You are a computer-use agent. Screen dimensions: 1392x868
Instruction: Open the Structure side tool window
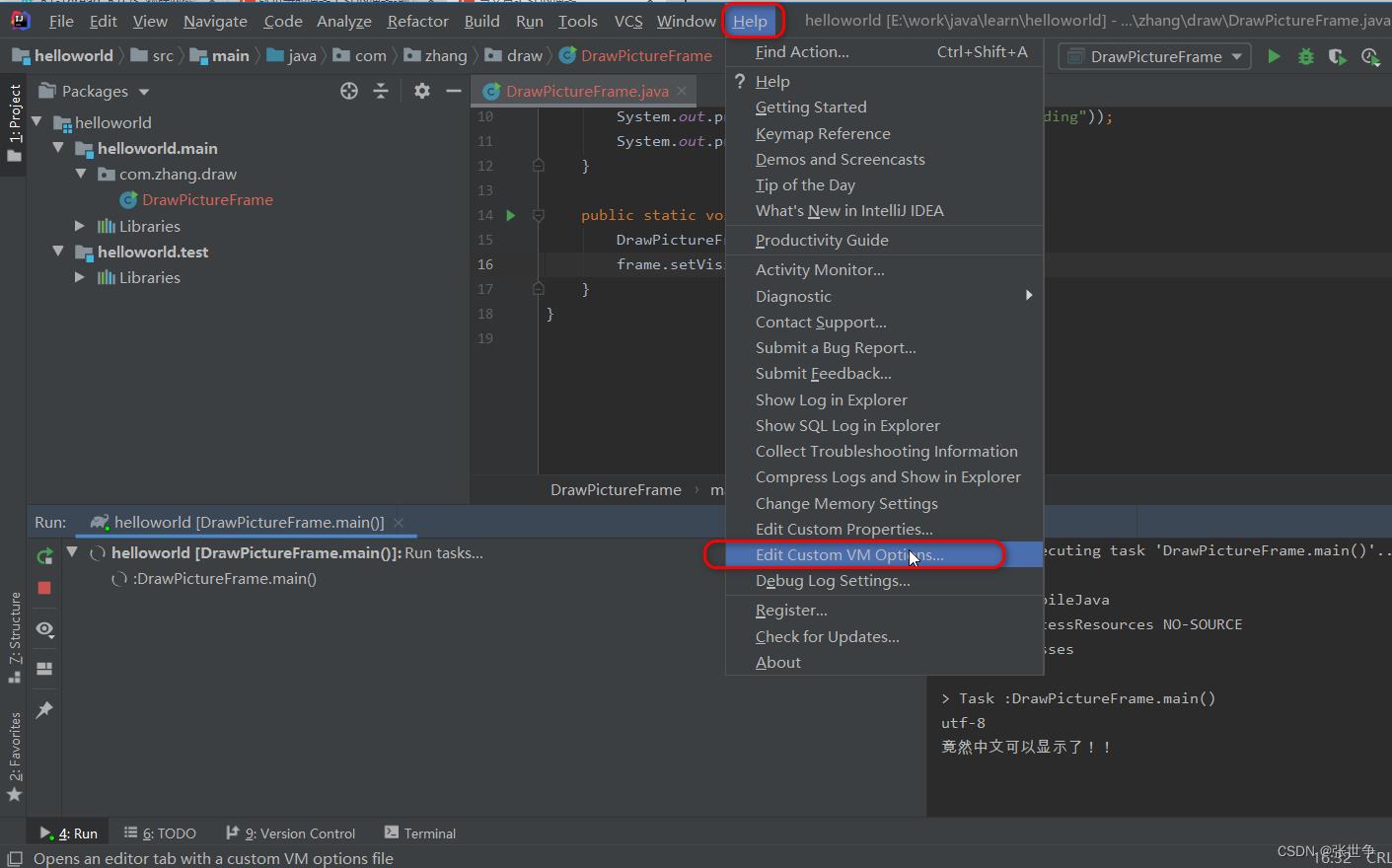coord(14,638)
